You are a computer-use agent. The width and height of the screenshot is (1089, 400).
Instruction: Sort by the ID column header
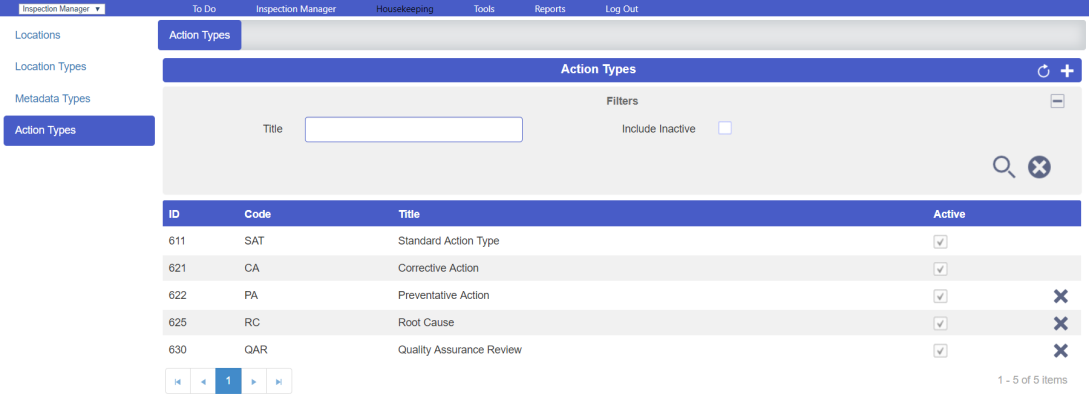pyautogui.click(x=174, y=214)
